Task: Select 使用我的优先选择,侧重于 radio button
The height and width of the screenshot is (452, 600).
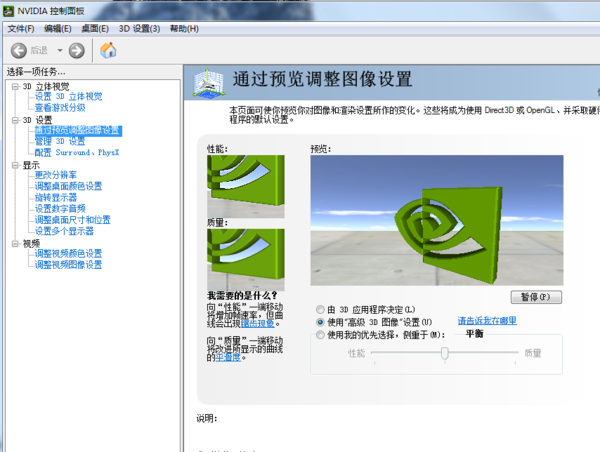Action: [x=320, y=335]
